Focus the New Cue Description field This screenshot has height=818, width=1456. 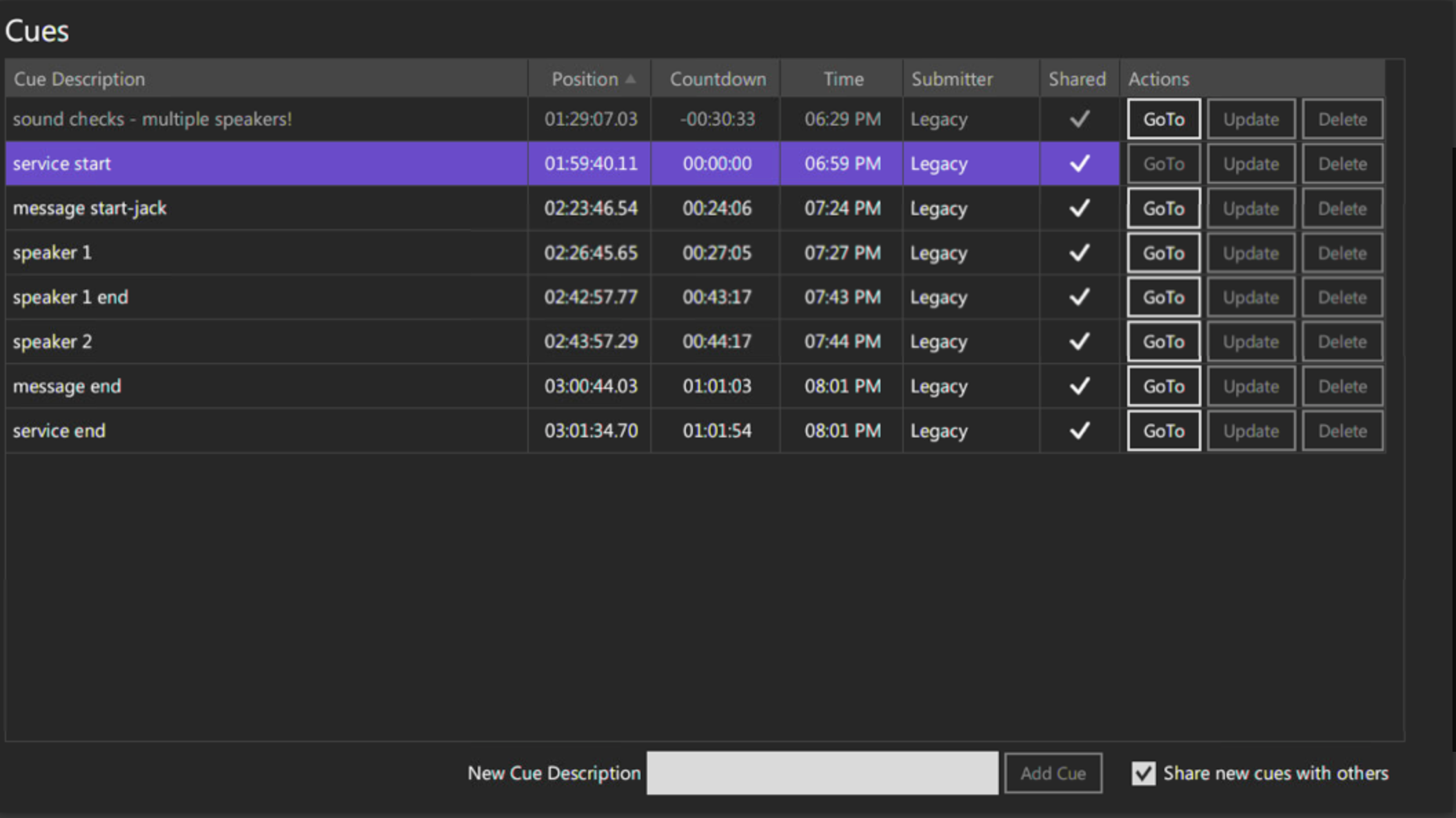tap(822, 773)
